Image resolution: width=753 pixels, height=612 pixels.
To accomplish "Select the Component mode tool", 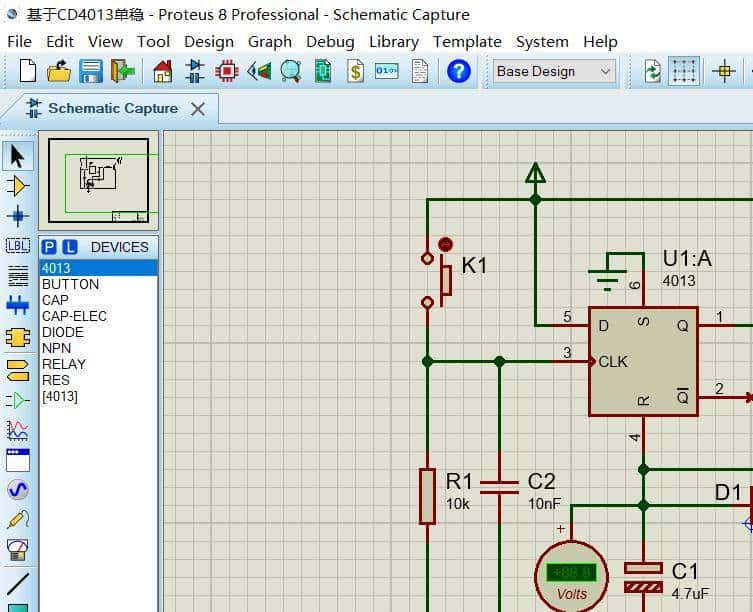I will click(x=17, y=186).
